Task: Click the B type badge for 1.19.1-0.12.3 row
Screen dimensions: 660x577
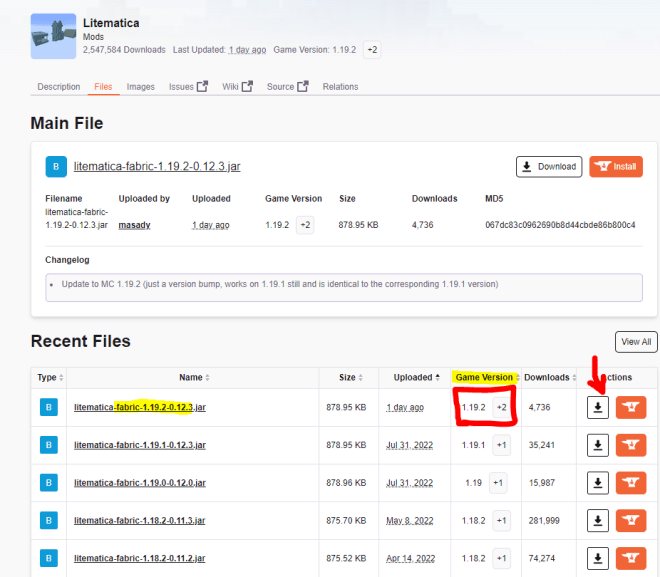Action: 49,445
